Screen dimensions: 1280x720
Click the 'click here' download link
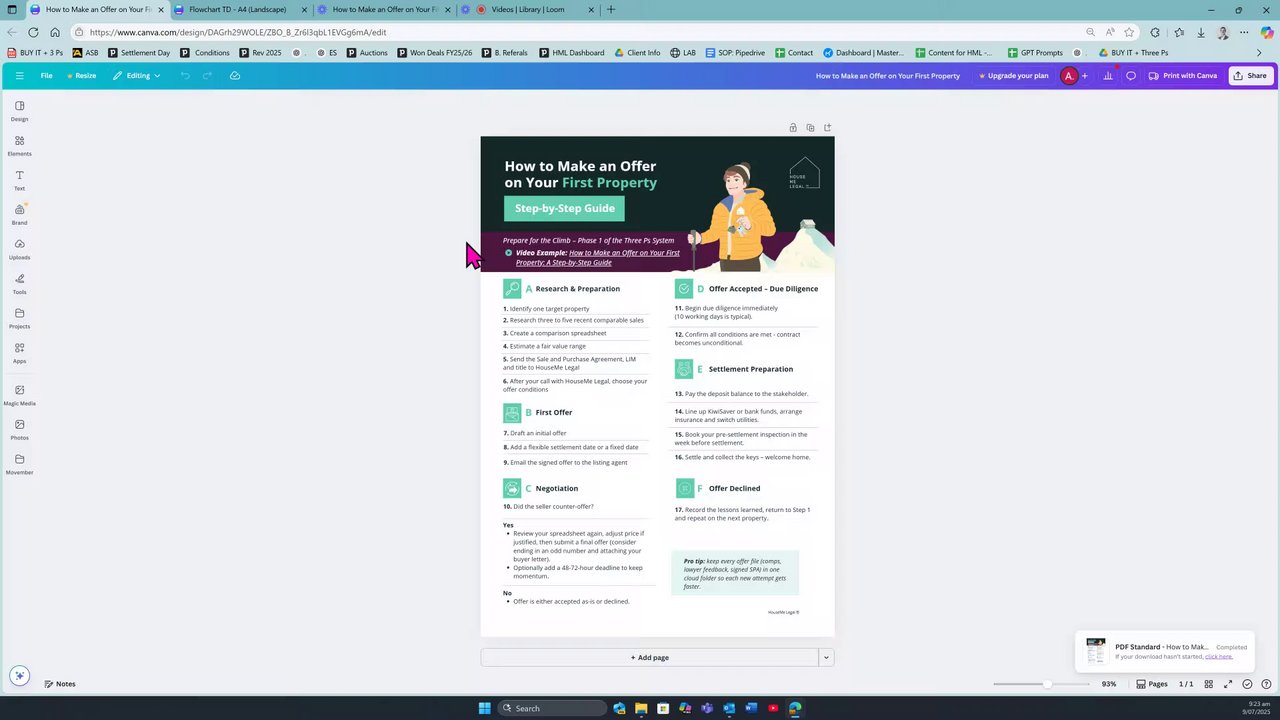coord(1219,657)
